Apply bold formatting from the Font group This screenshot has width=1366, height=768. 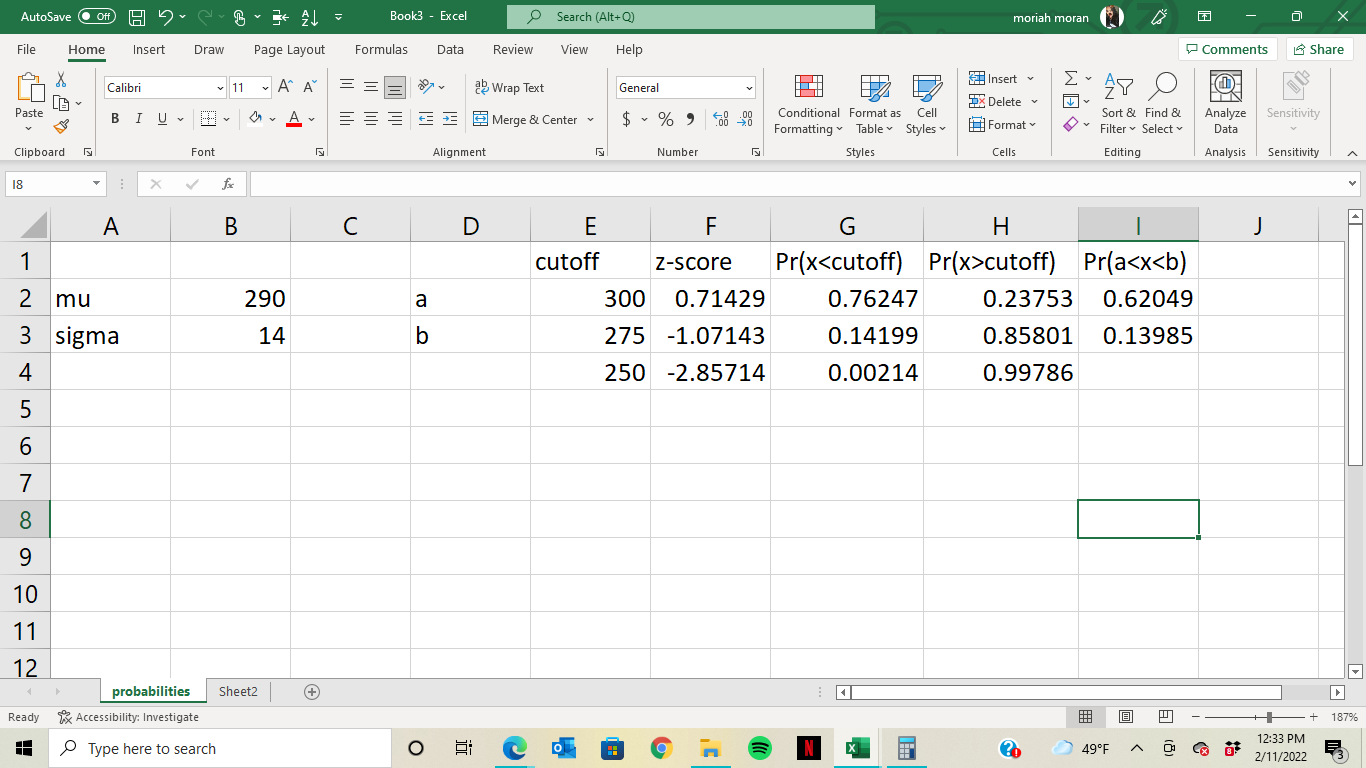tap(114, 119)
